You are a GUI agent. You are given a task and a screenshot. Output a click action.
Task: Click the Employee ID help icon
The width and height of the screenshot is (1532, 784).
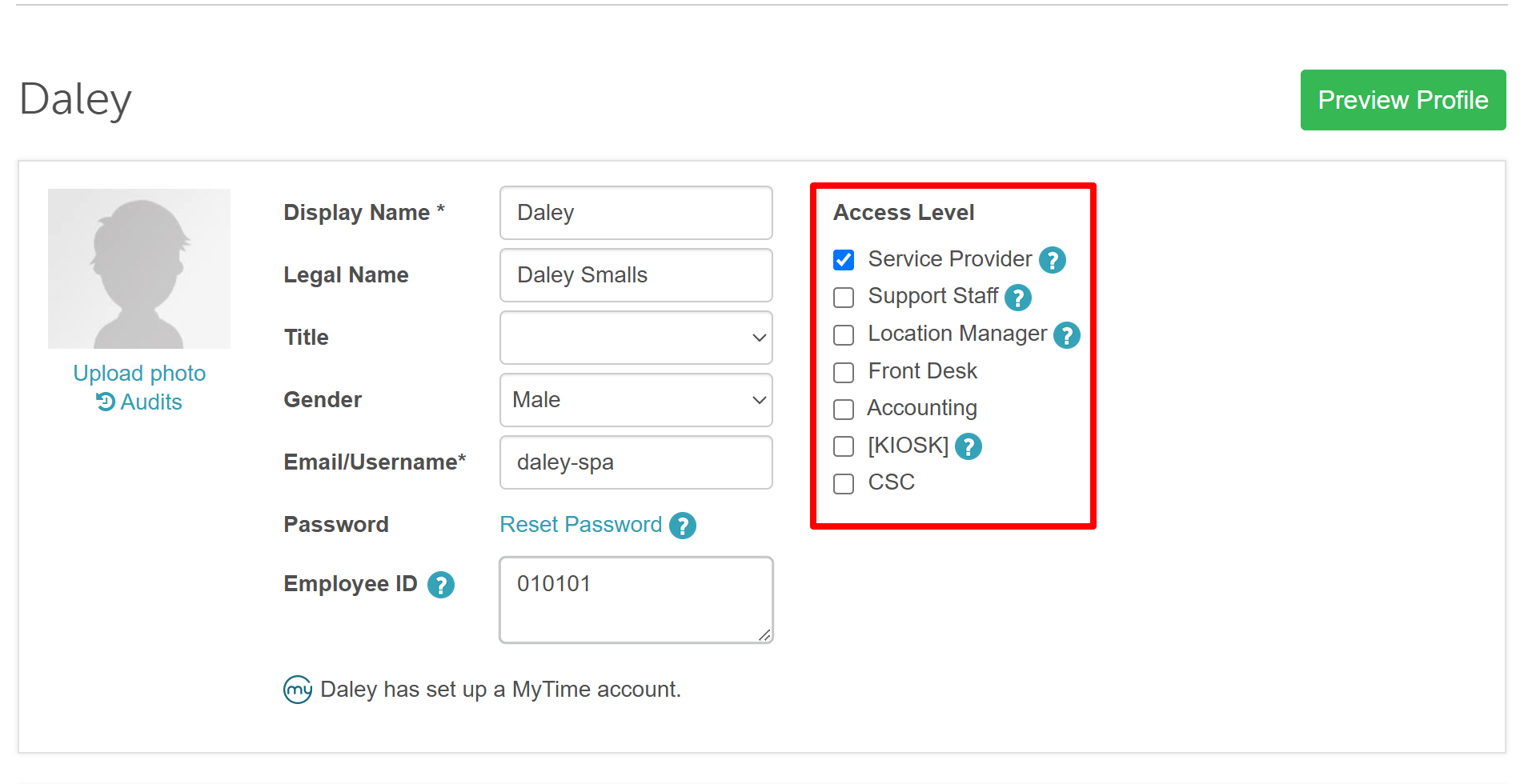coord(440,585)
